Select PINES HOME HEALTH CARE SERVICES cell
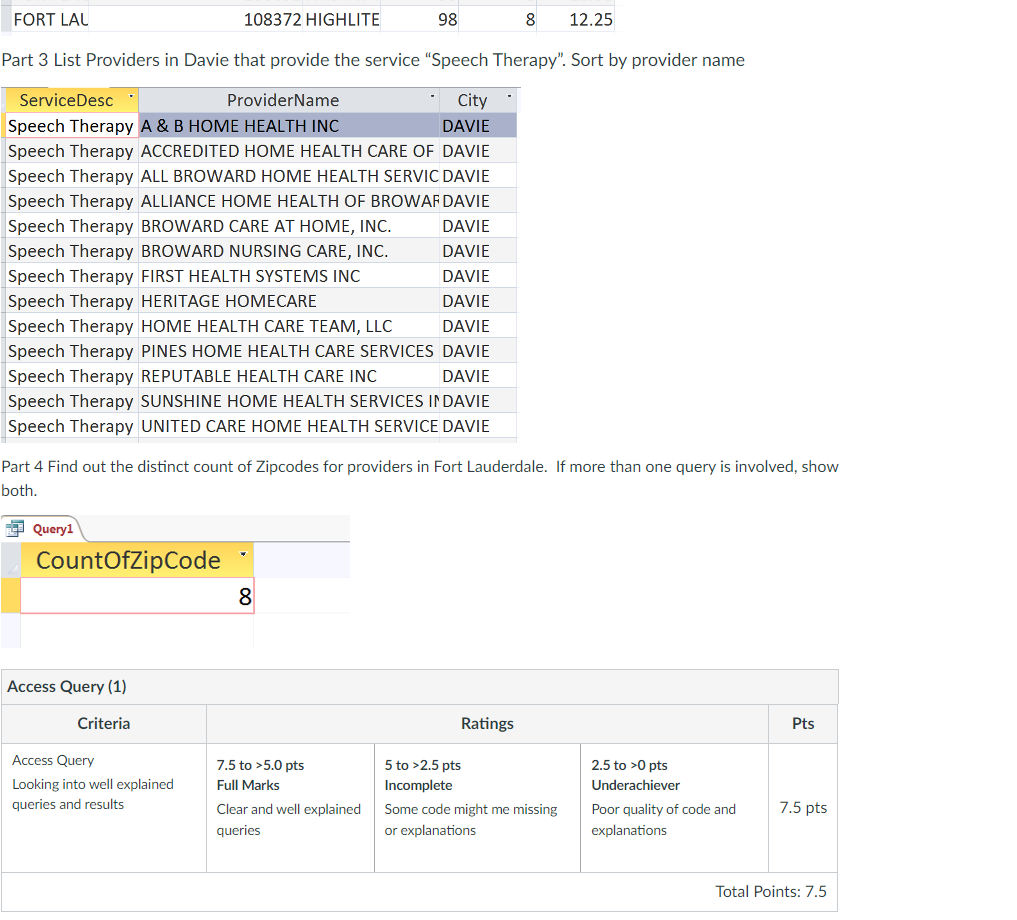 coord(289,351)
